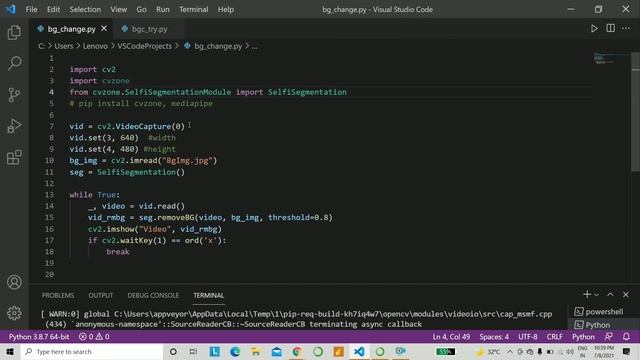Click line number 13 in gutter

tap(49, 195)
